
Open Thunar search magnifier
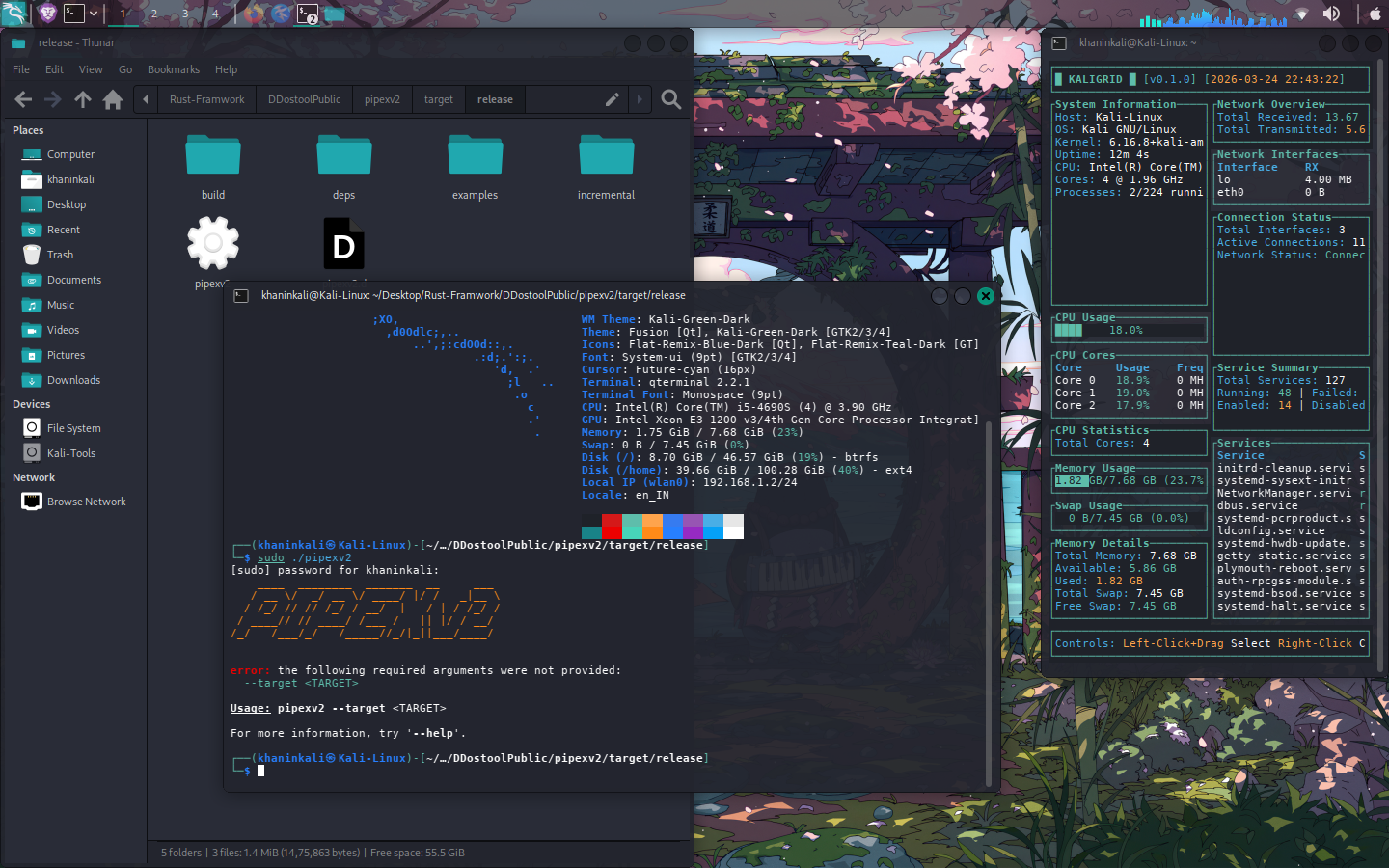[x=671, y=99]
